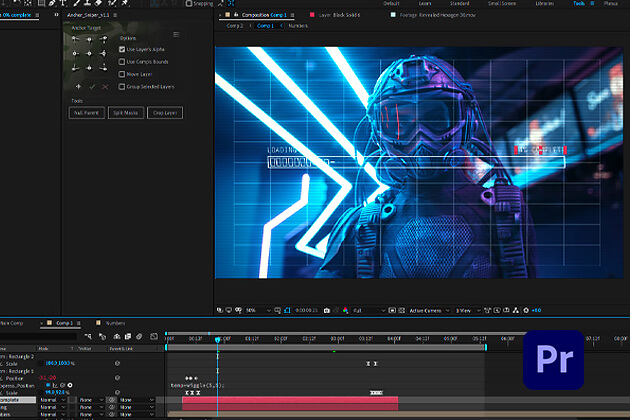Switch to the Default workspace

click(391, 3)
